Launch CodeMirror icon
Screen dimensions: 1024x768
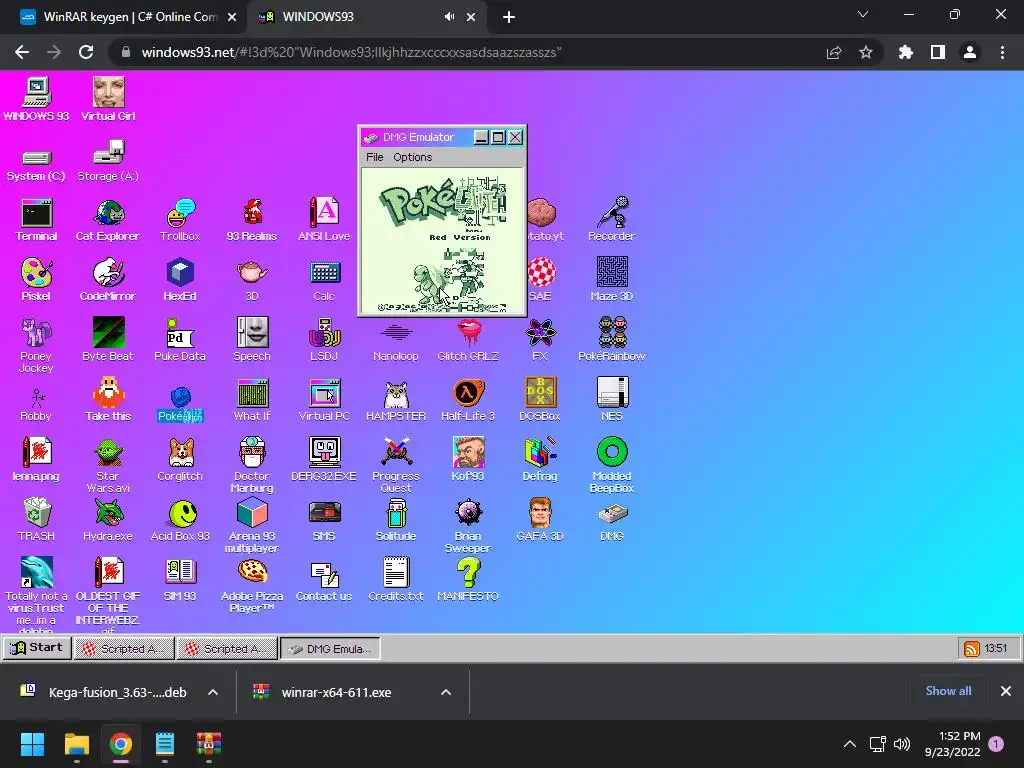click(x=108, y=280)
